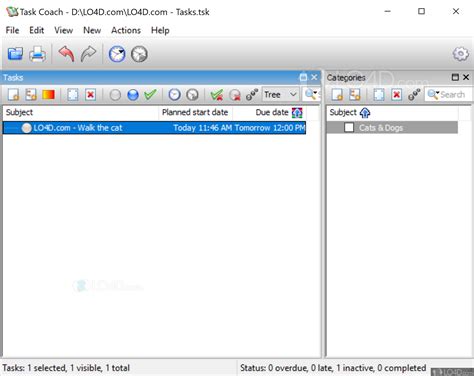Sort tasks by Planned start date header
The height and width of the screenshot is (376, 474).
[195, 113]
